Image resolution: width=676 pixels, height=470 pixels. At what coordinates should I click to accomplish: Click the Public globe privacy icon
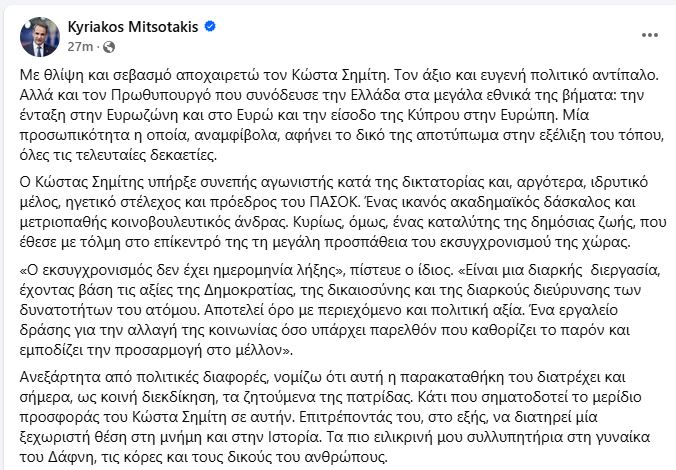click(108, 47)
